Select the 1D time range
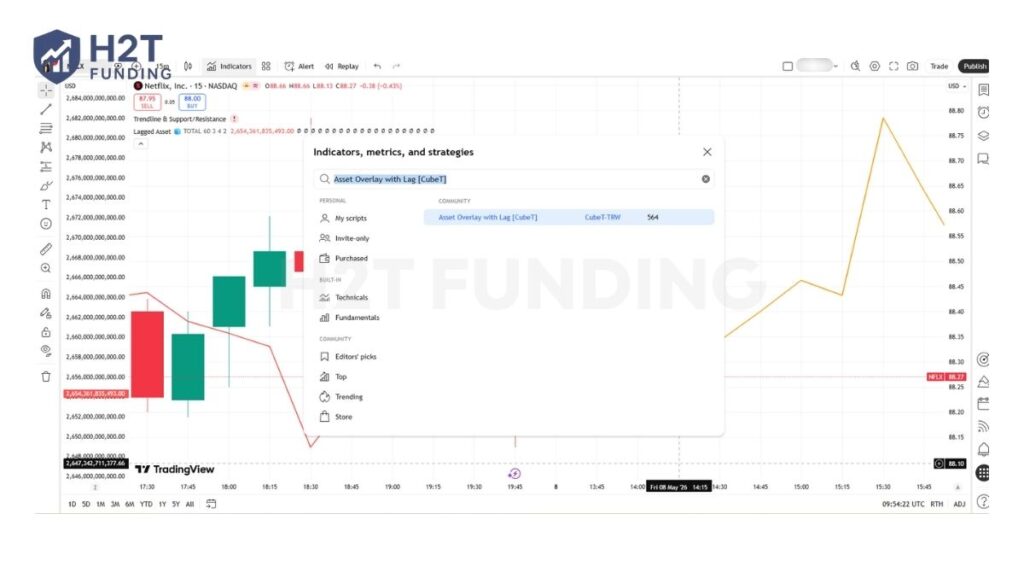 (x=72, y=505)
